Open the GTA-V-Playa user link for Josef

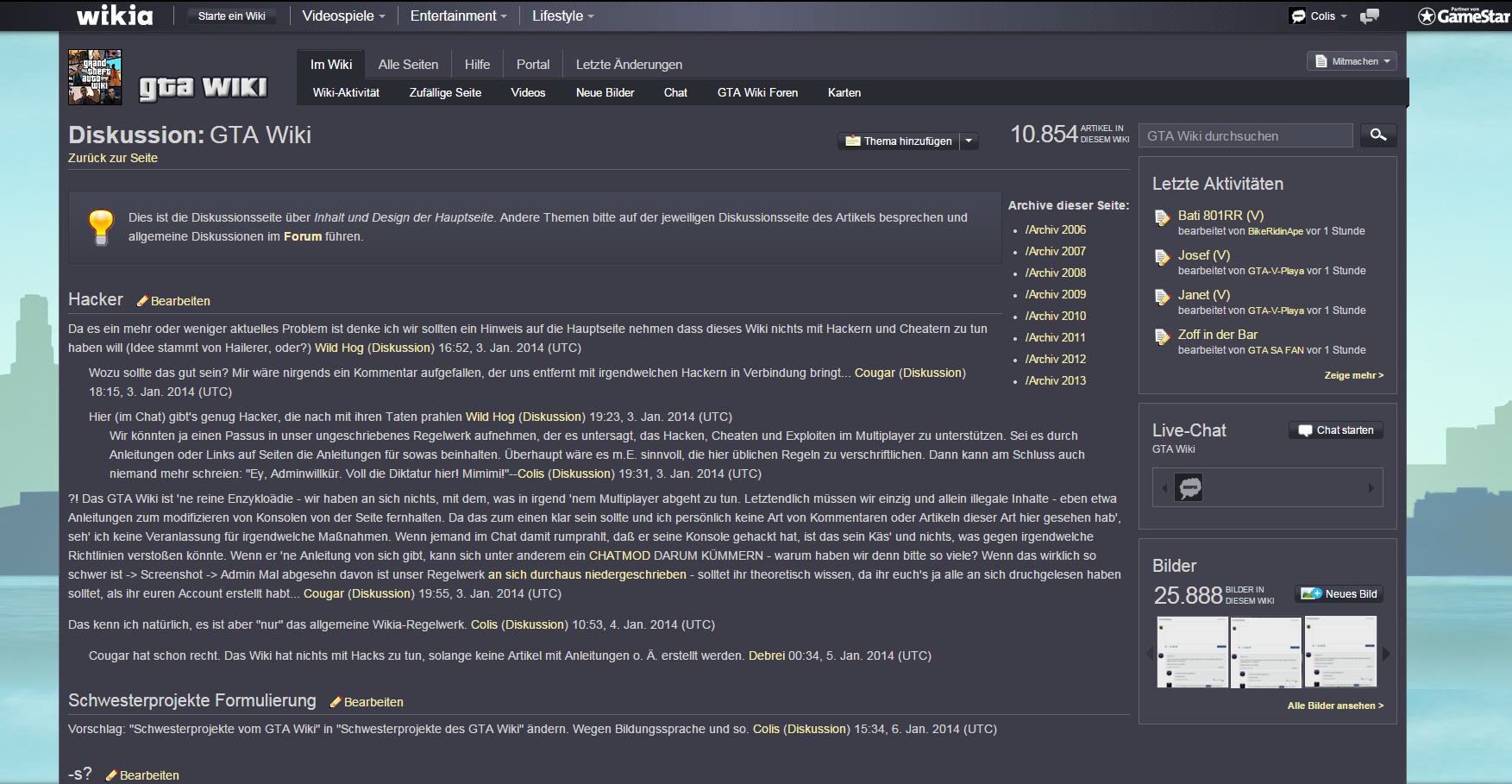click(1276, 271)
